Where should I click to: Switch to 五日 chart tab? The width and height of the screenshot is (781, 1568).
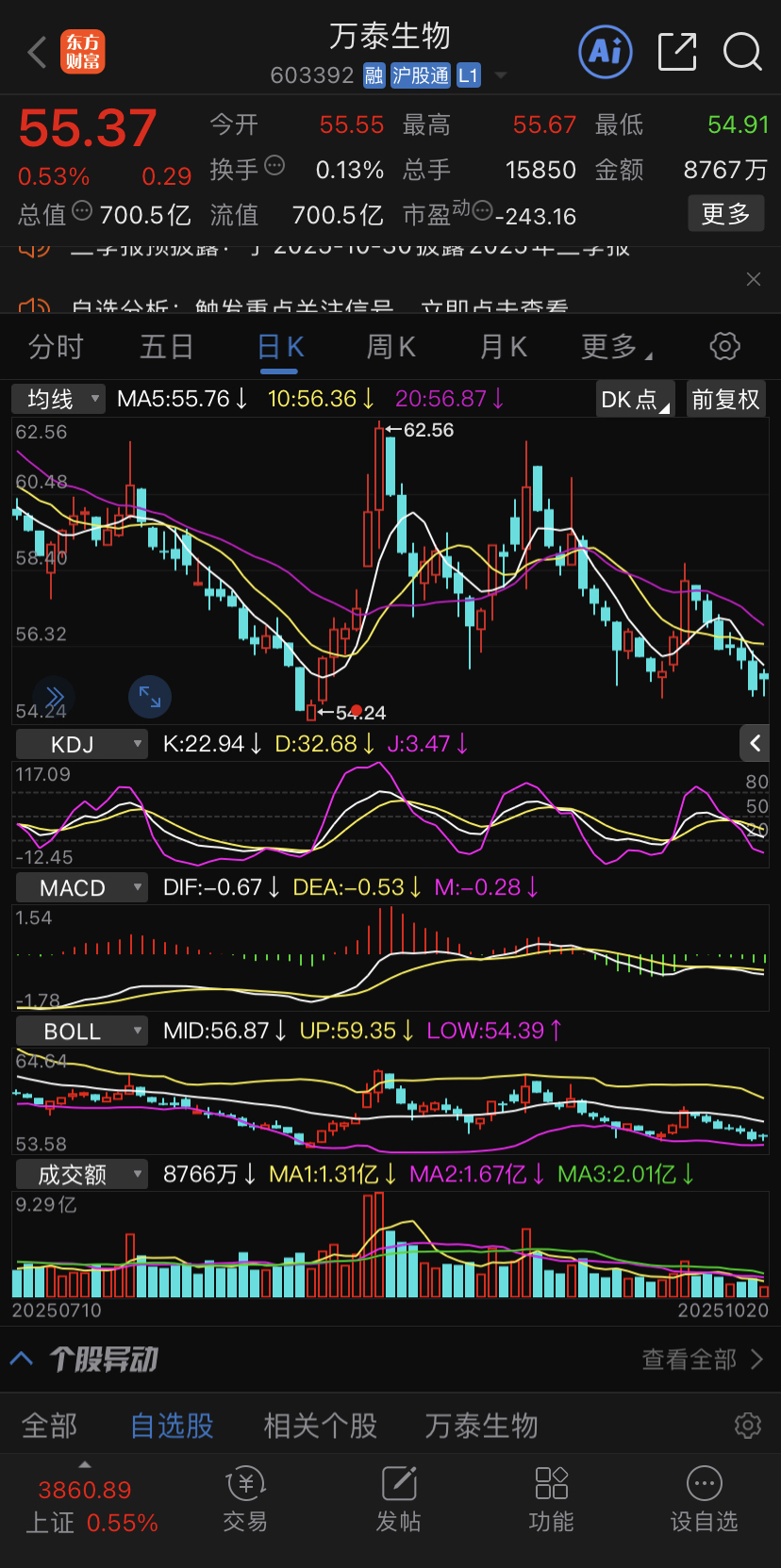click(x=167, y=347)
